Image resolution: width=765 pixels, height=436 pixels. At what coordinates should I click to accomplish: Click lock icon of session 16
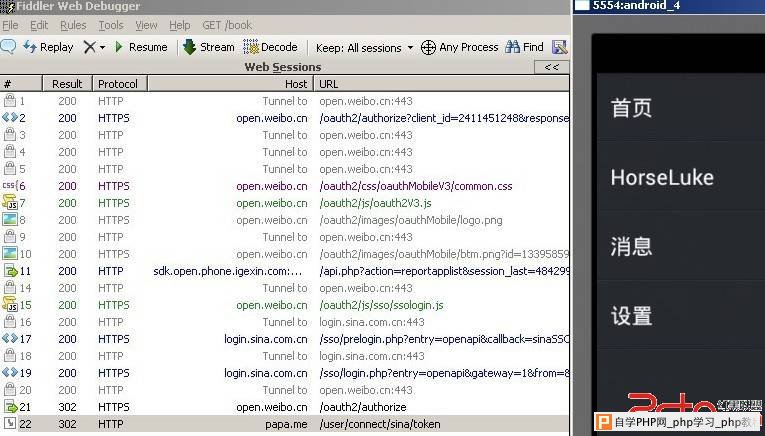pos(9,322)
